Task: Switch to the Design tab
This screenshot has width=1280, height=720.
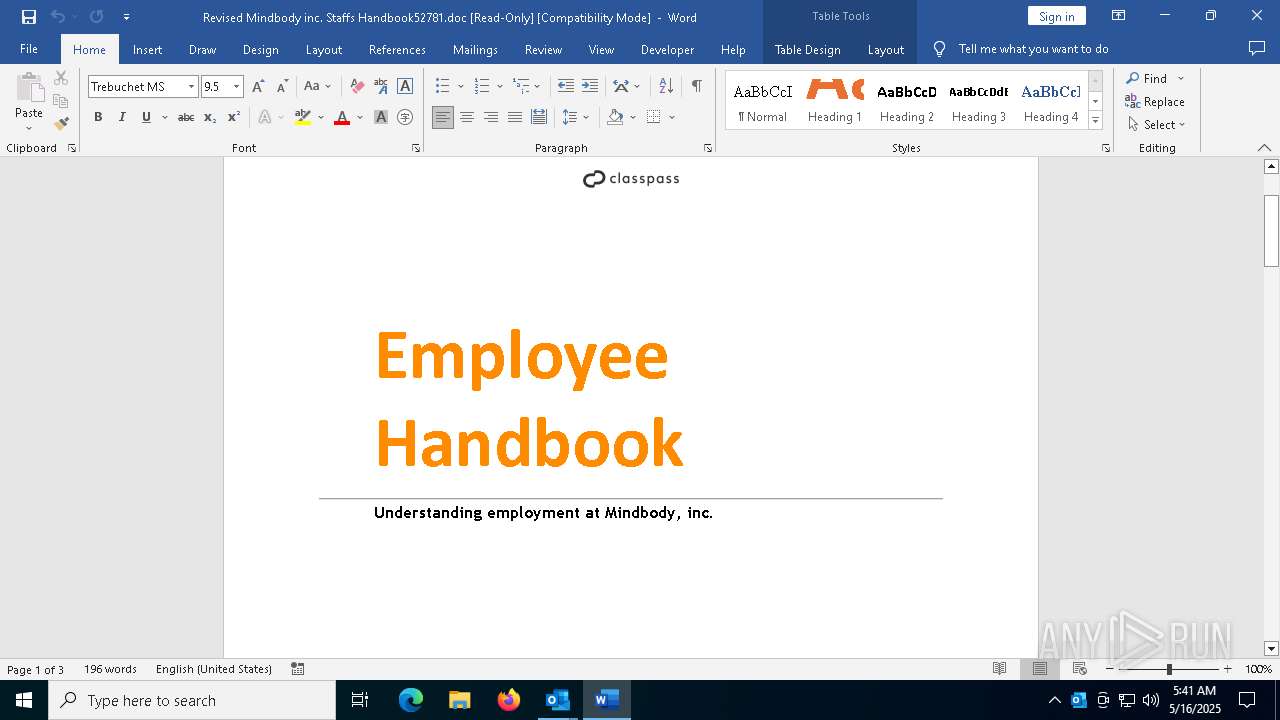Action: 260,49
